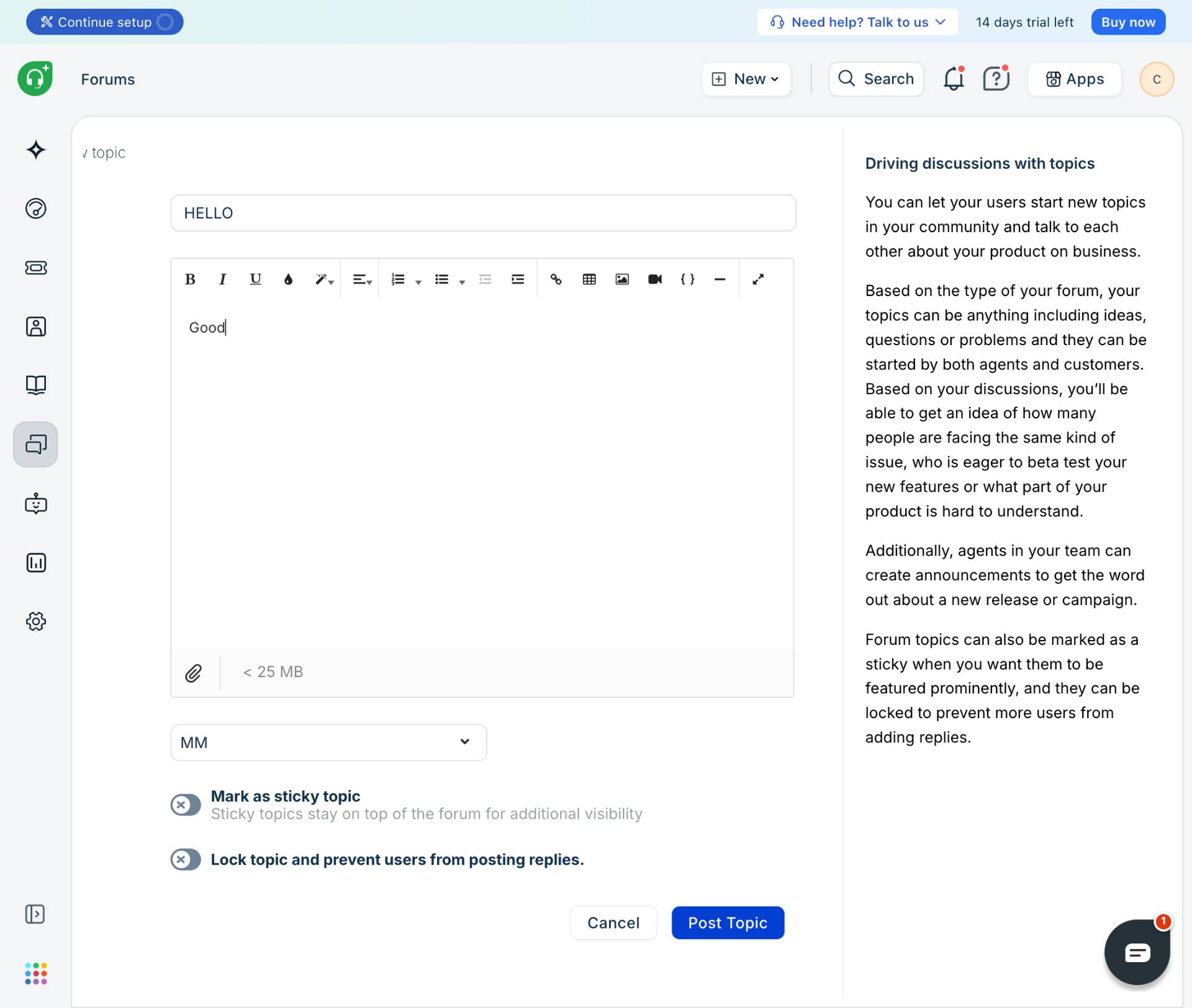
Task: Open Apps from the top bar
Action: [1074, 79]
